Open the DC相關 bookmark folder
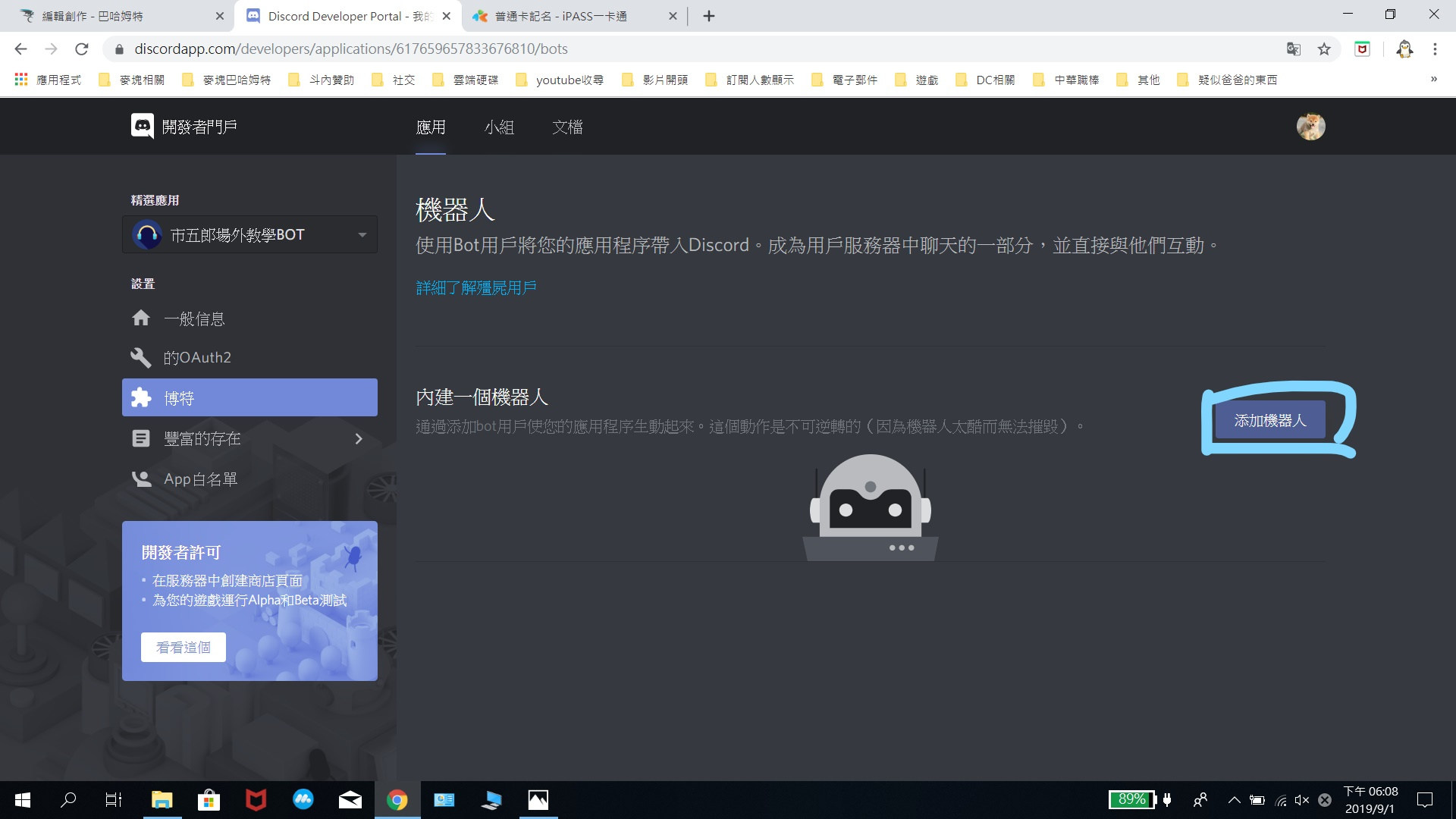Viewport: 1456px width, 819px height. pos(985,80)
